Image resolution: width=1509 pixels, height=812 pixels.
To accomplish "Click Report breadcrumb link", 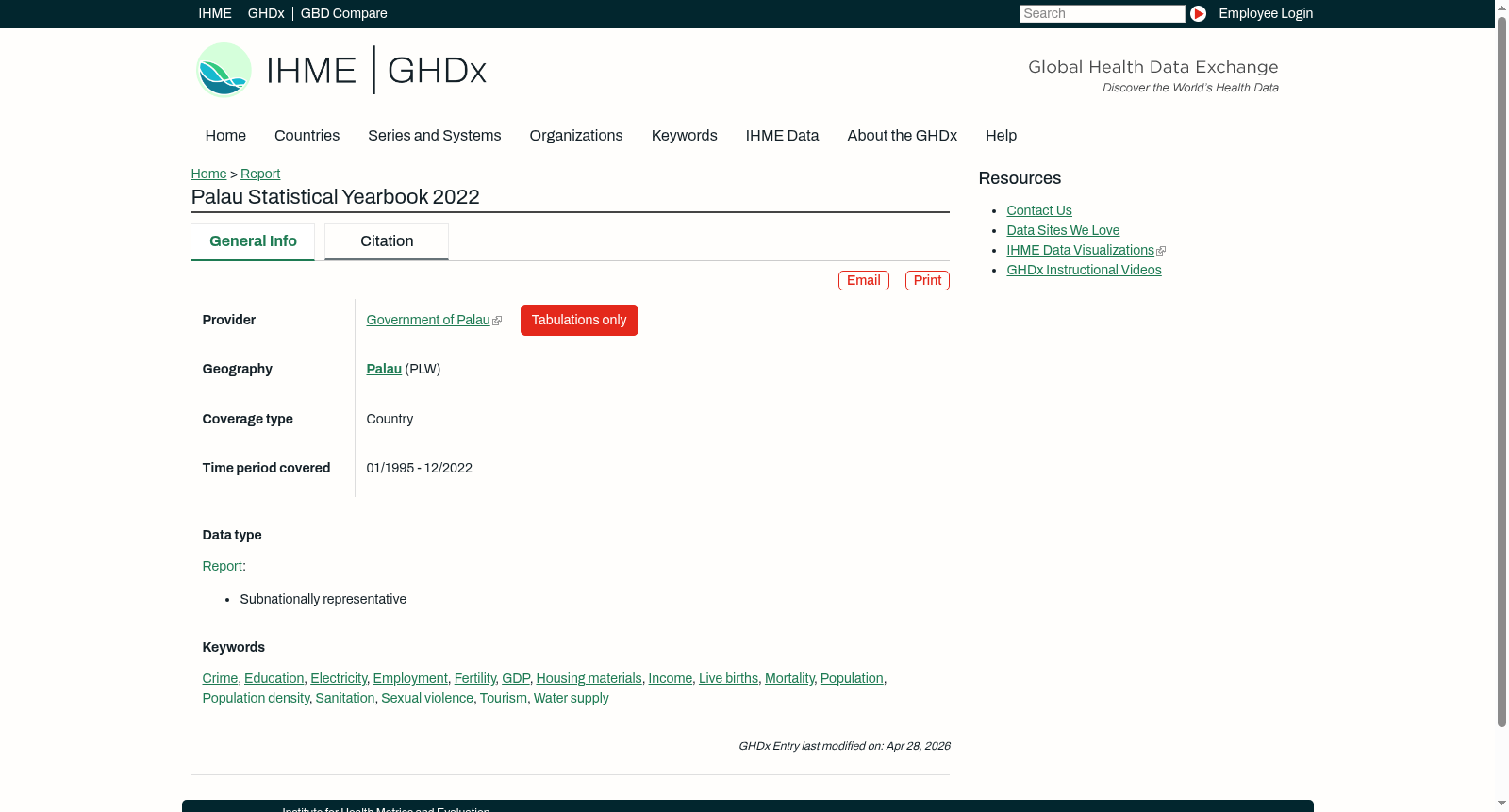I will tap(260, 174).
